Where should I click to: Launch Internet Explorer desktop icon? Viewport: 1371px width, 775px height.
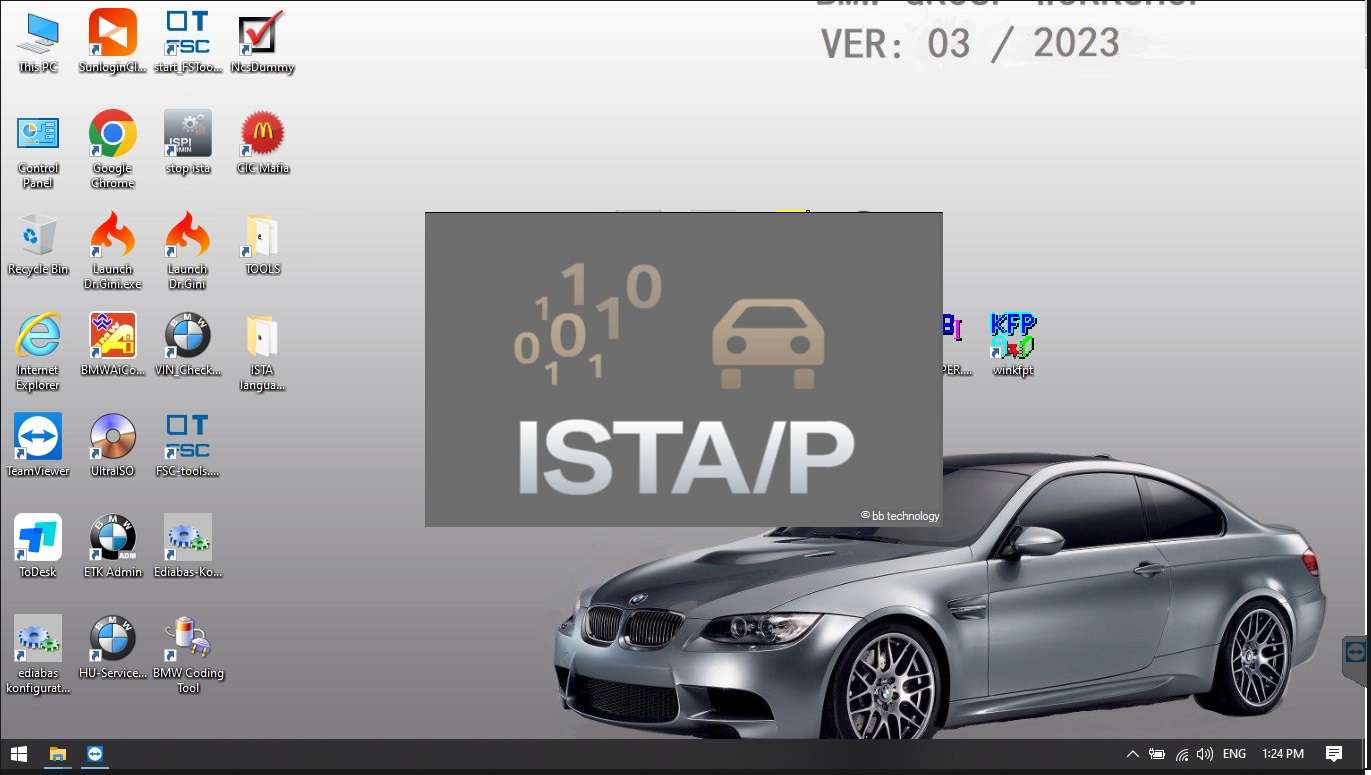38,352
